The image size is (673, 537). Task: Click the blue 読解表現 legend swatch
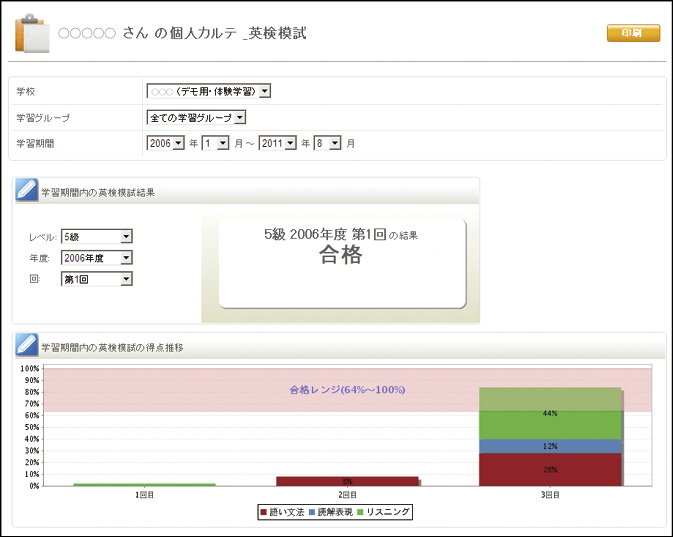312,512
